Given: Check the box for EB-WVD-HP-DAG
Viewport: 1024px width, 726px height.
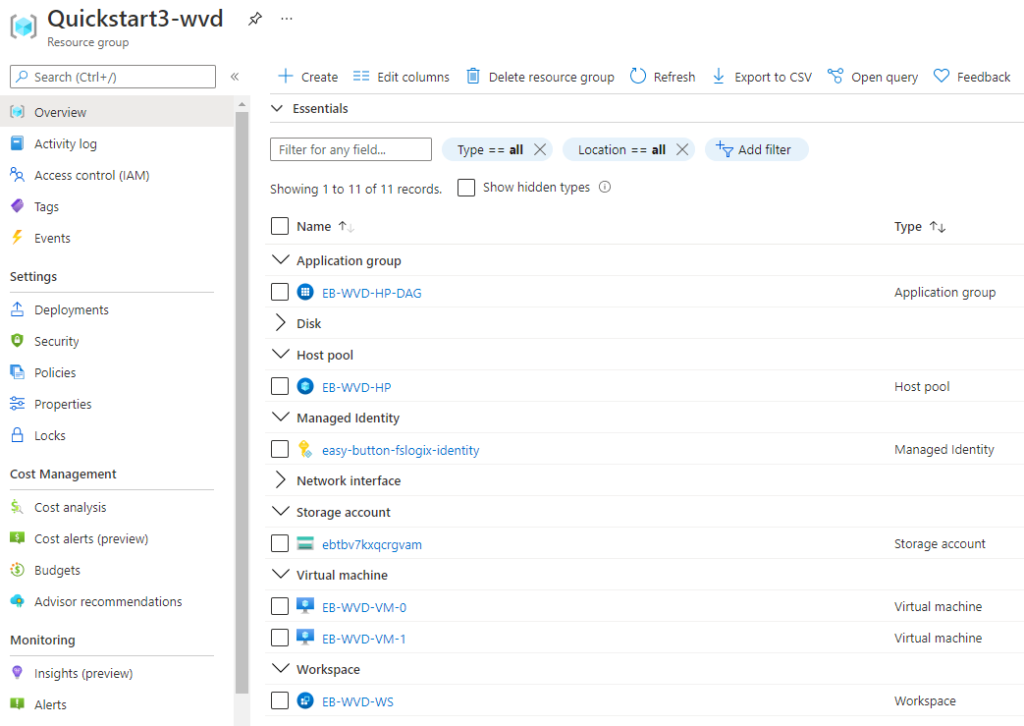Looking at the screenshot, I should coord(280,292).
